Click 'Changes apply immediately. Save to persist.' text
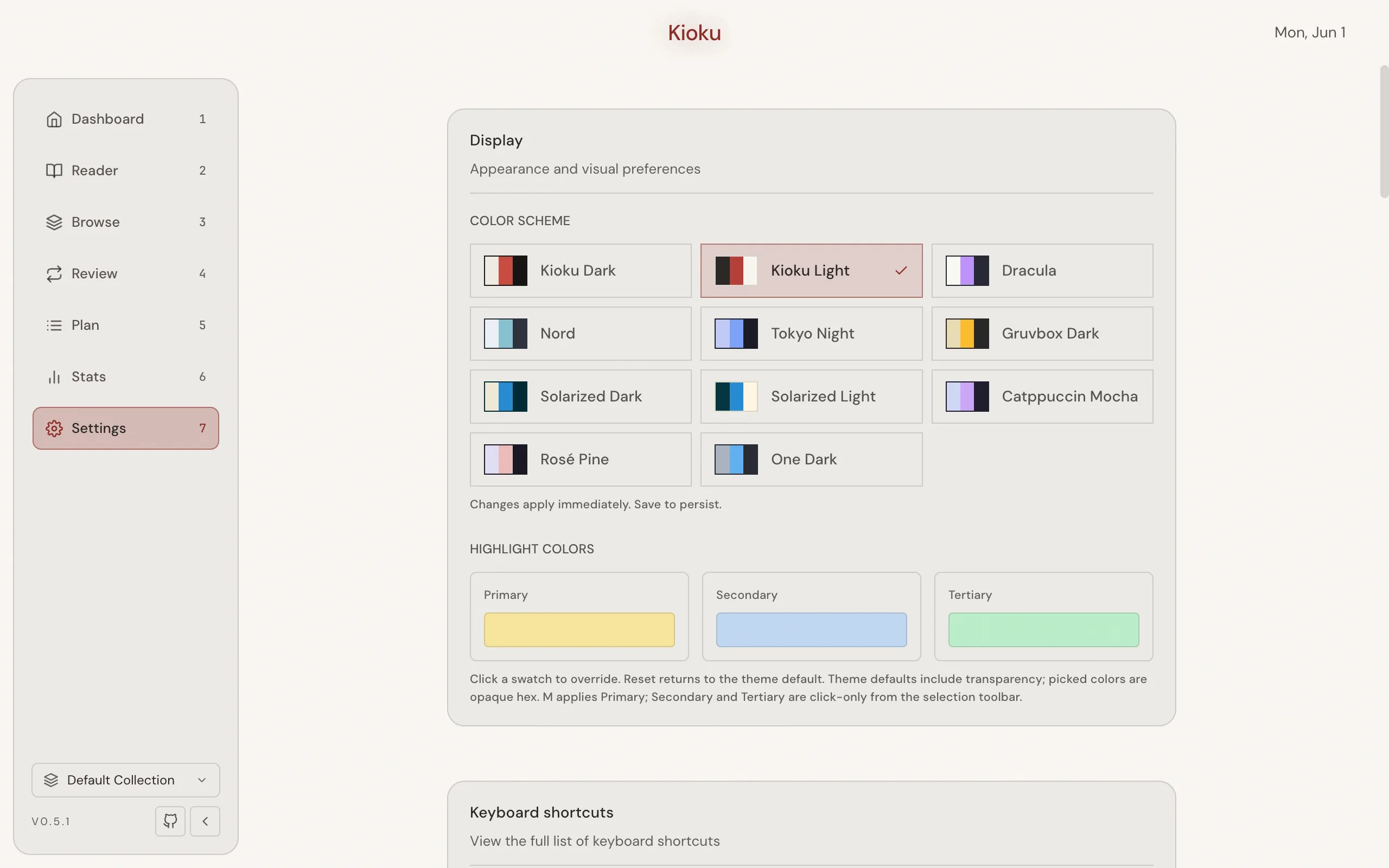Screen dimensions: 1389x868 click(595, 504)
